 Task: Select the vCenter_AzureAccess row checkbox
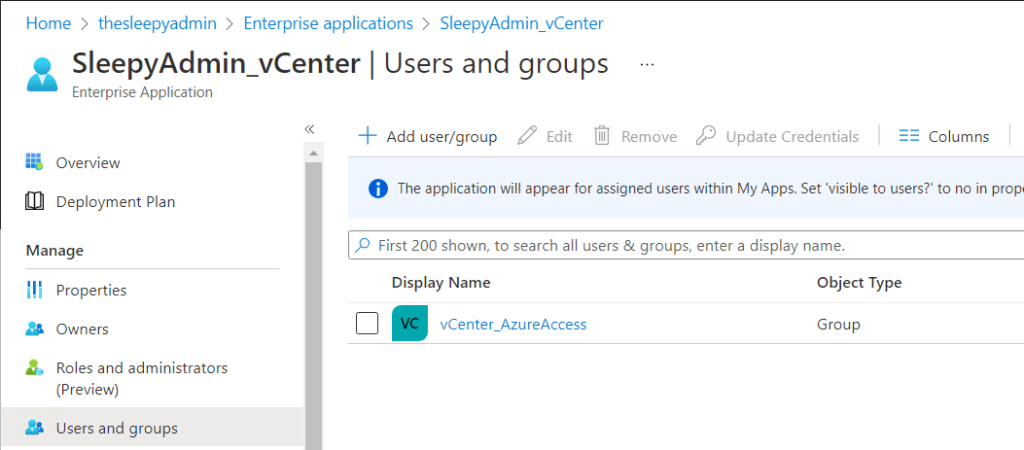click(367, 324)
